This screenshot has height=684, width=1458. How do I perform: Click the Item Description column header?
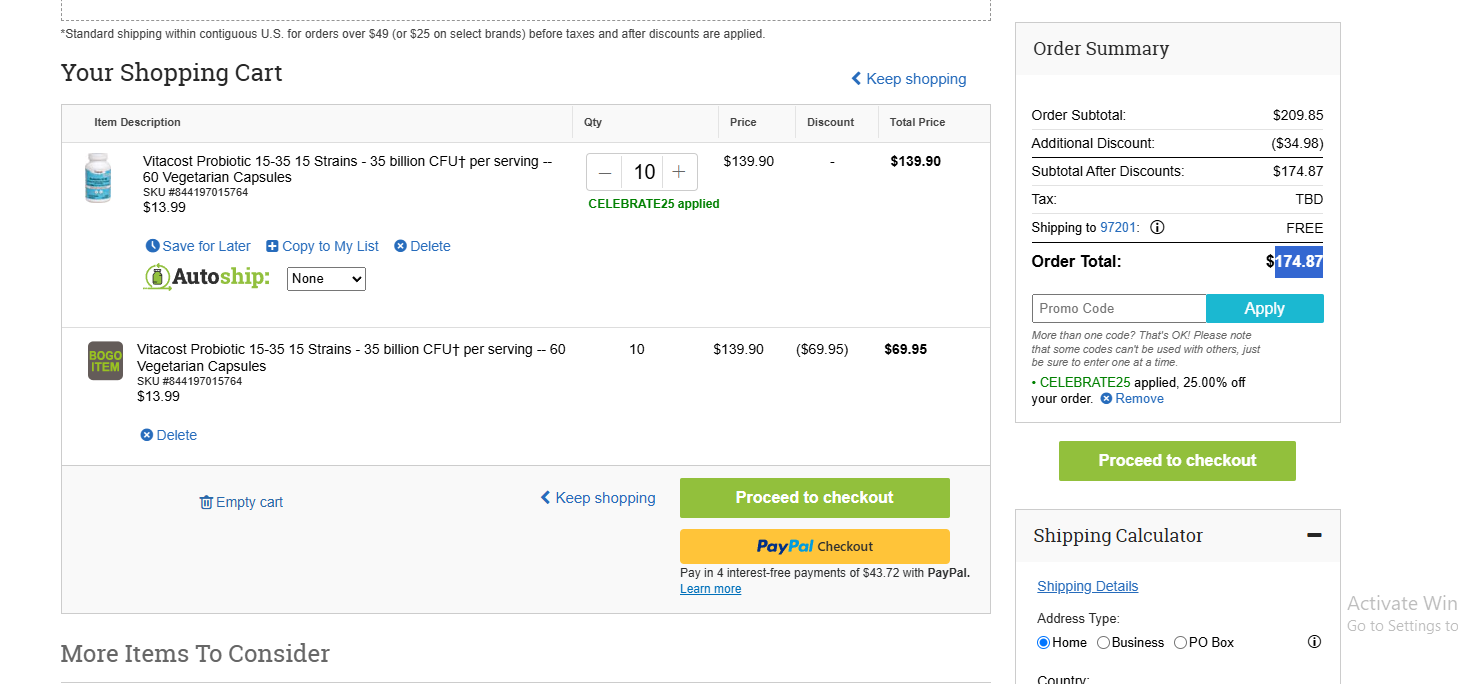(x=137, y=122)
